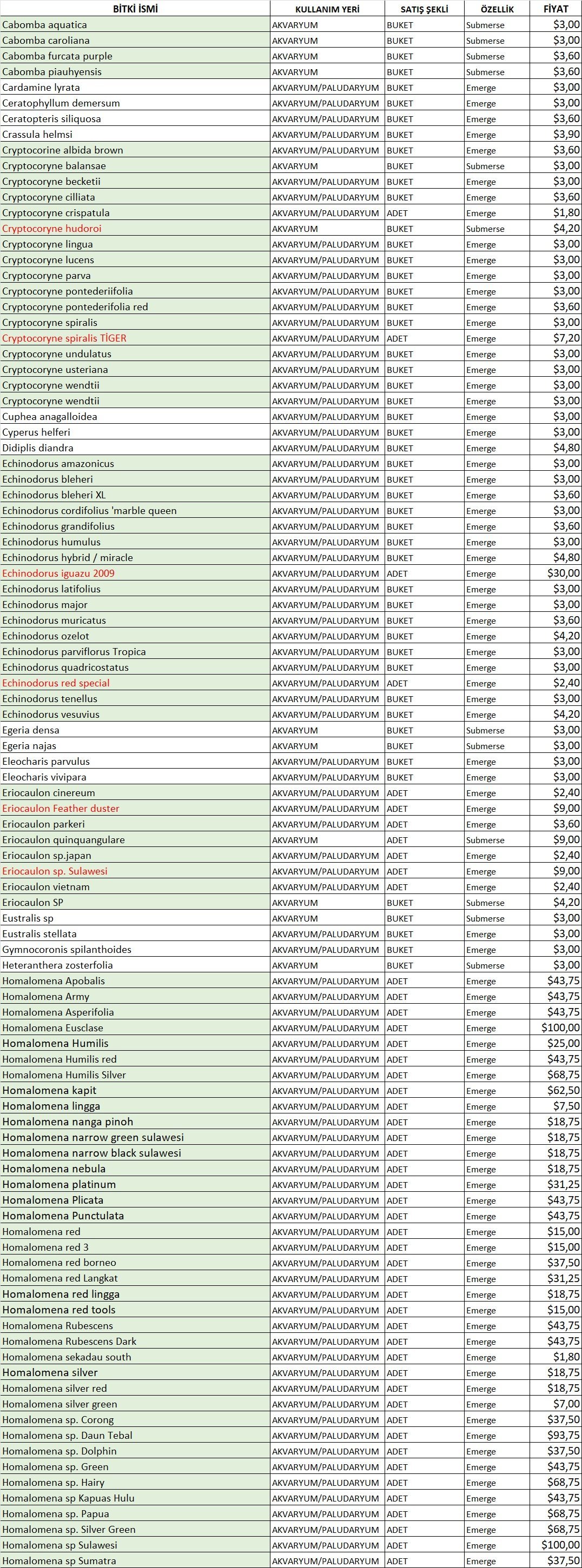Viewport: 582px width, 1568px height.
Task: Click the Homalomena Eusclase plant name
Action: (52, 1028)
